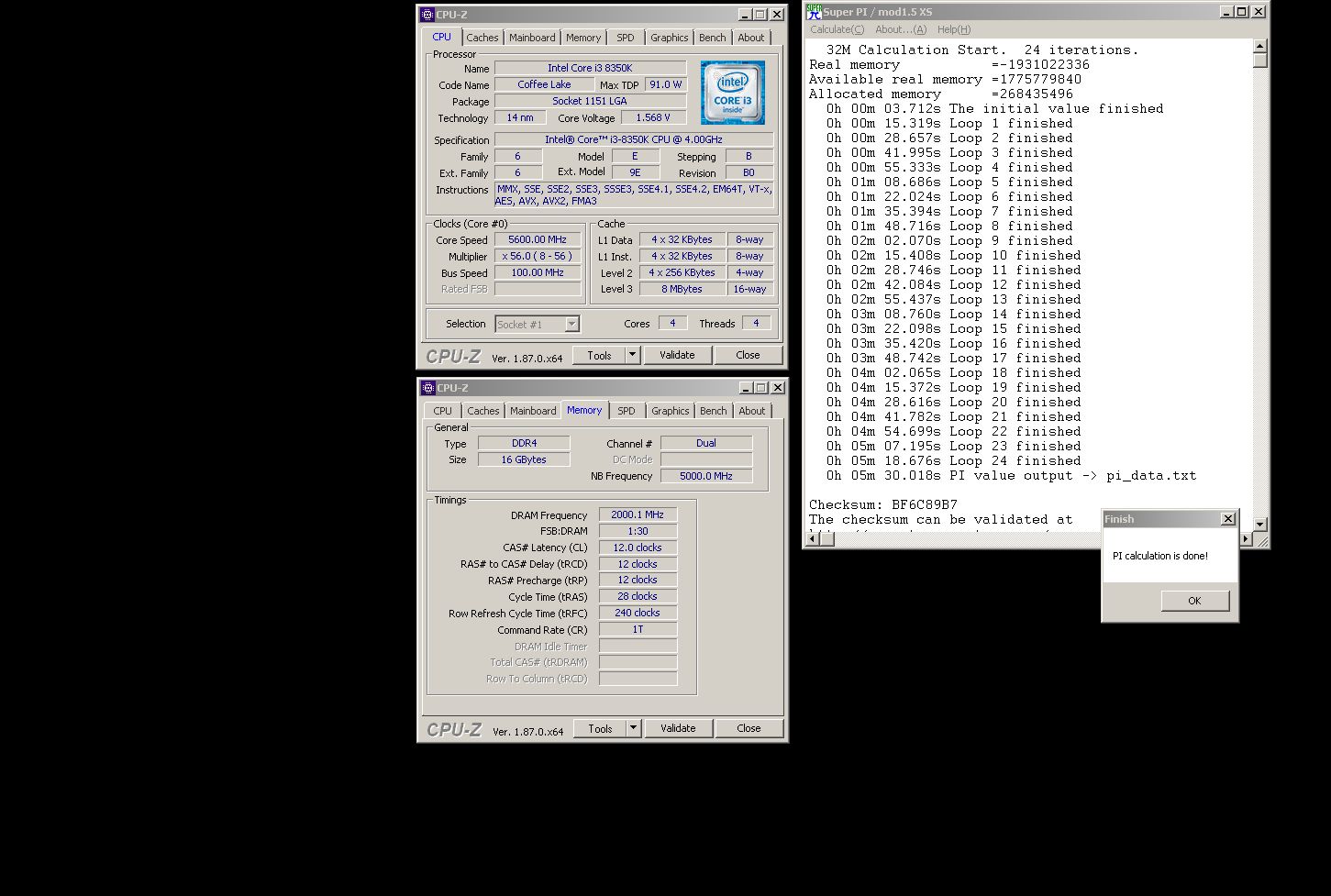
Task: Click Super PI horizontal scrollbar left arrow
Action: click(x=813, y=539)
